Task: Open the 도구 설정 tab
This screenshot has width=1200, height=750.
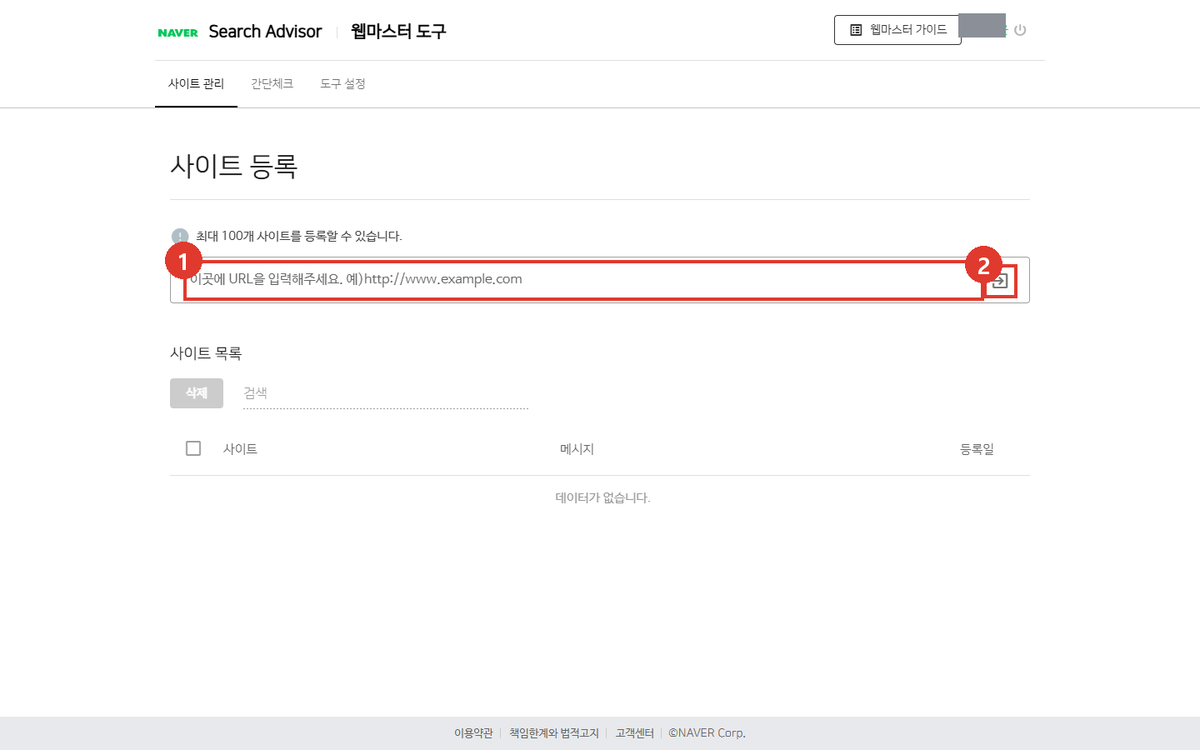Action: pyautogui.click(x=343, y=84)
